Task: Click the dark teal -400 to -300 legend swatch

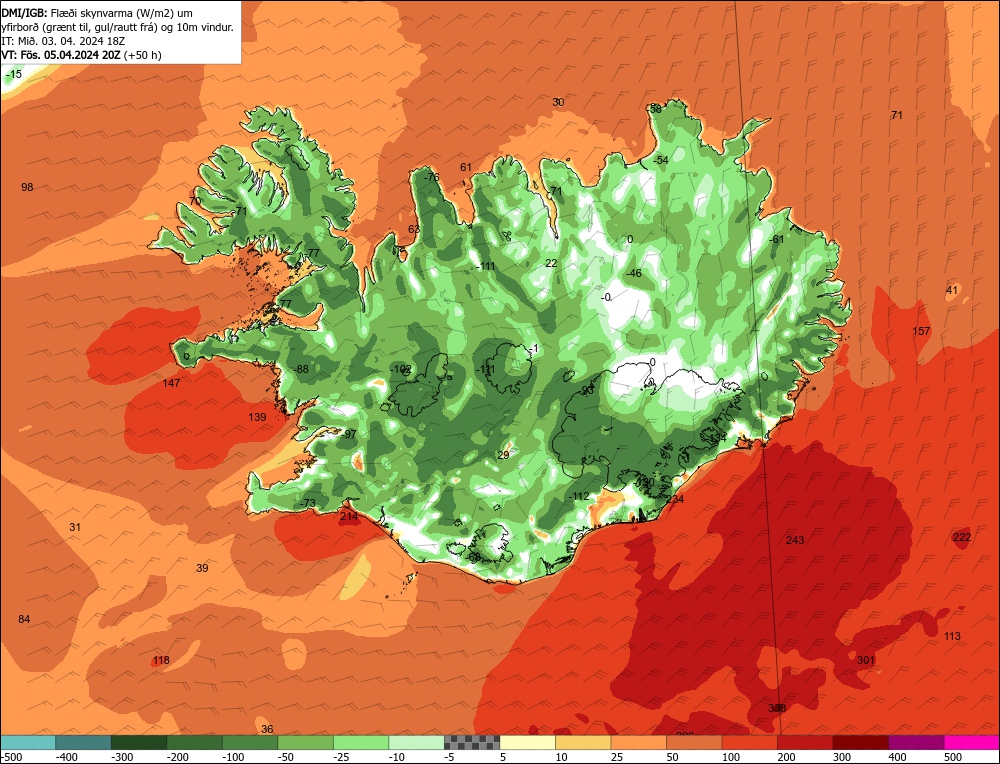Action: click(83, 742)
